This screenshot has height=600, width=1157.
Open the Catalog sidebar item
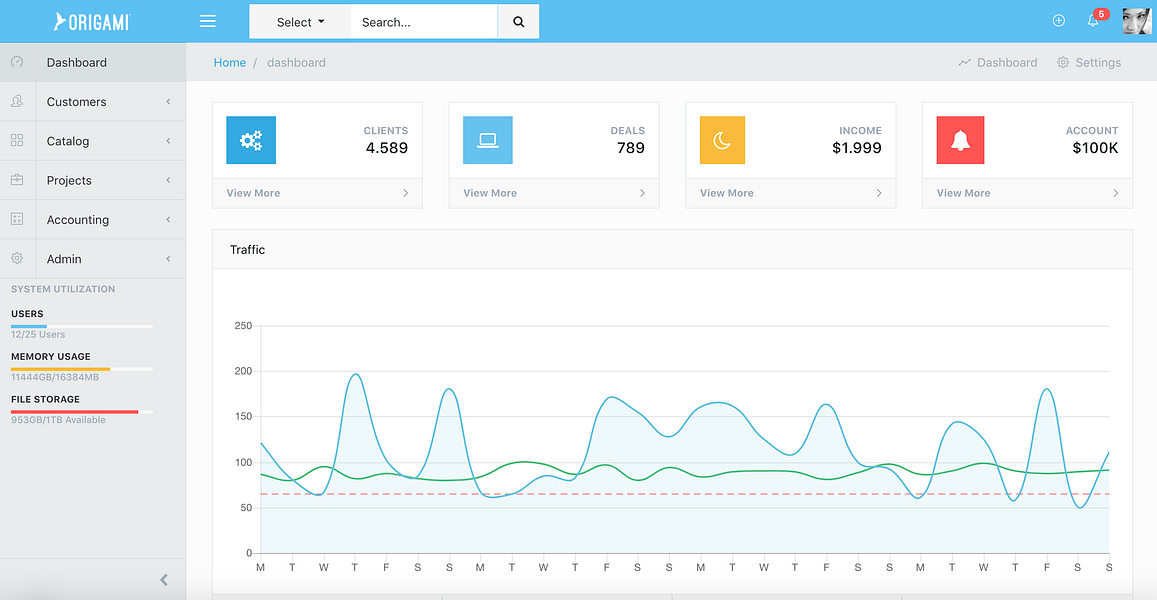(x=92, y=141)
